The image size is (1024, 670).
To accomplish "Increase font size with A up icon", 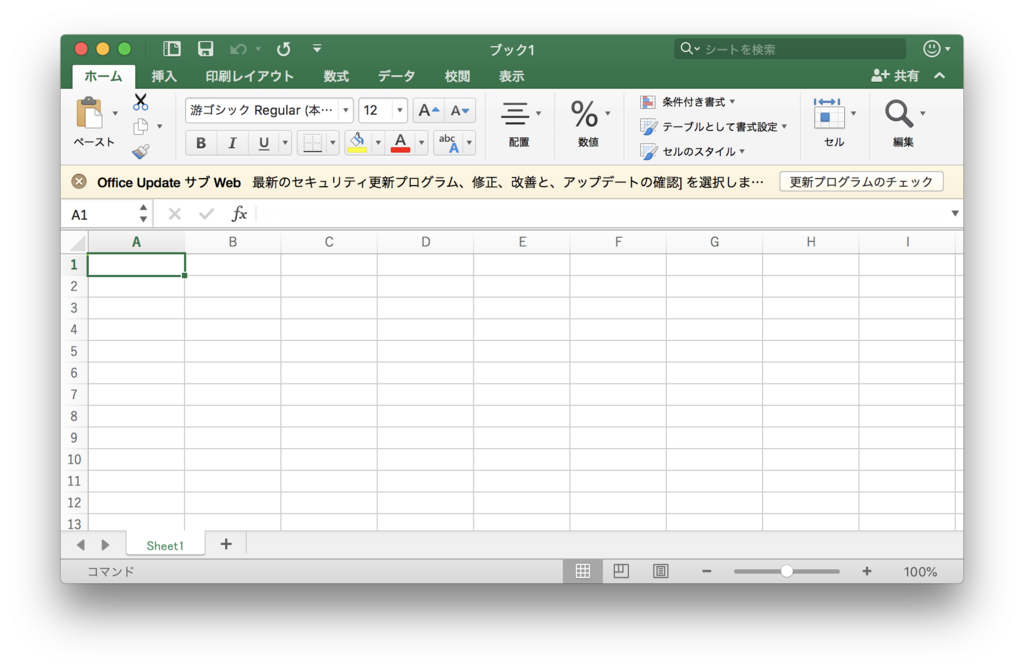I will point(428,110).
